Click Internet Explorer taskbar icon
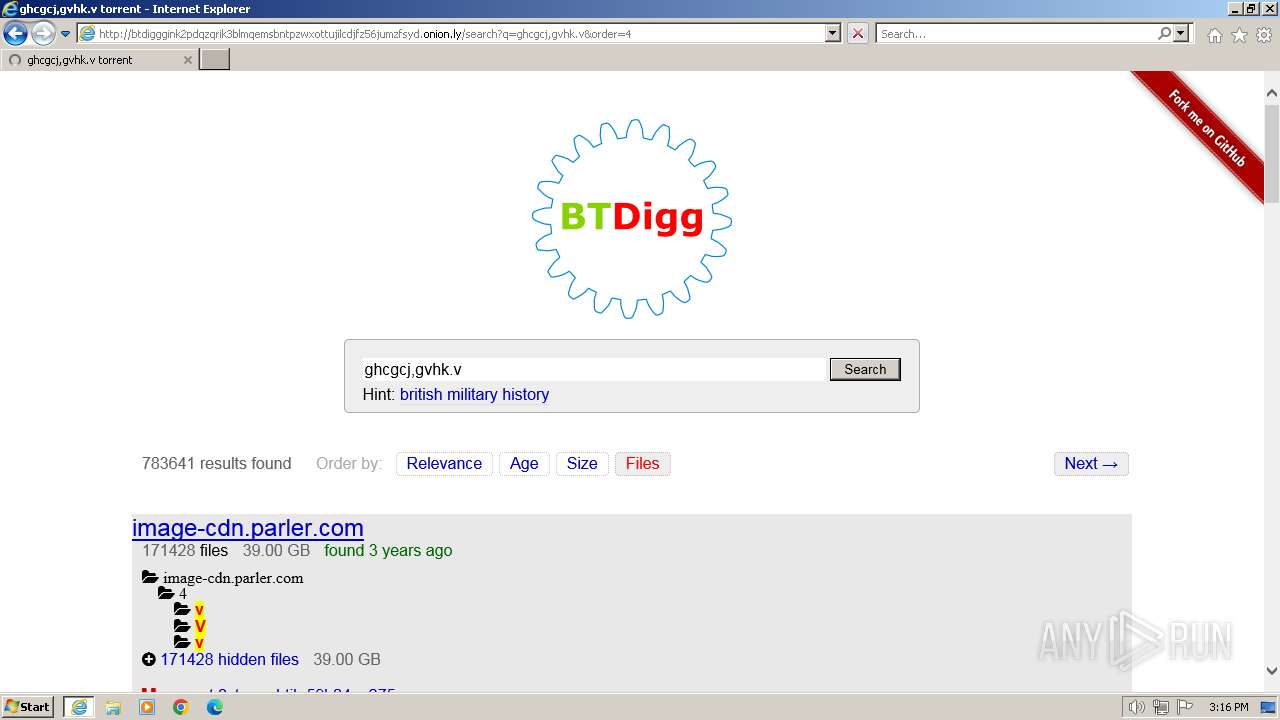Image resolution: width=1280 pixels, height=720 pixels. click(79, 707)
